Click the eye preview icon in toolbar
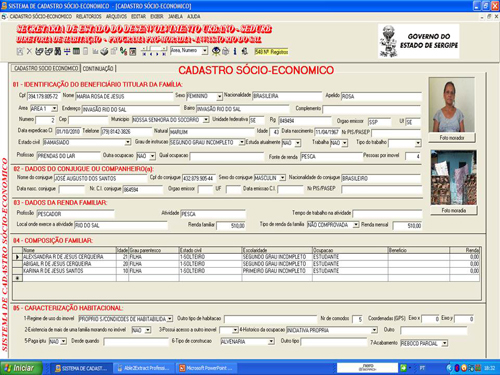The width and height of the screenshot is (500, 375). (216, 51)
